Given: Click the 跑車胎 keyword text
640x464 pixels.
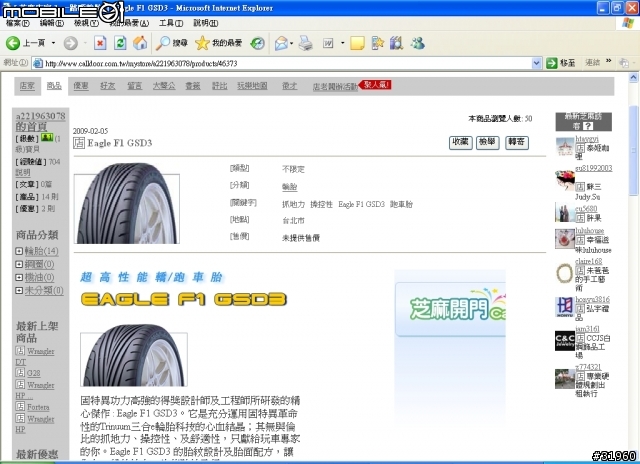Looking at the screenshot, I should (401, 204).
